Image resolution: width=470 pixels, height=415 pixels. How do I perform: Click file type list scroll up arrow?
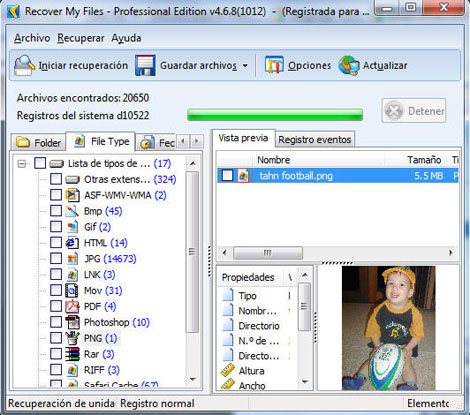tap(192, 164)
